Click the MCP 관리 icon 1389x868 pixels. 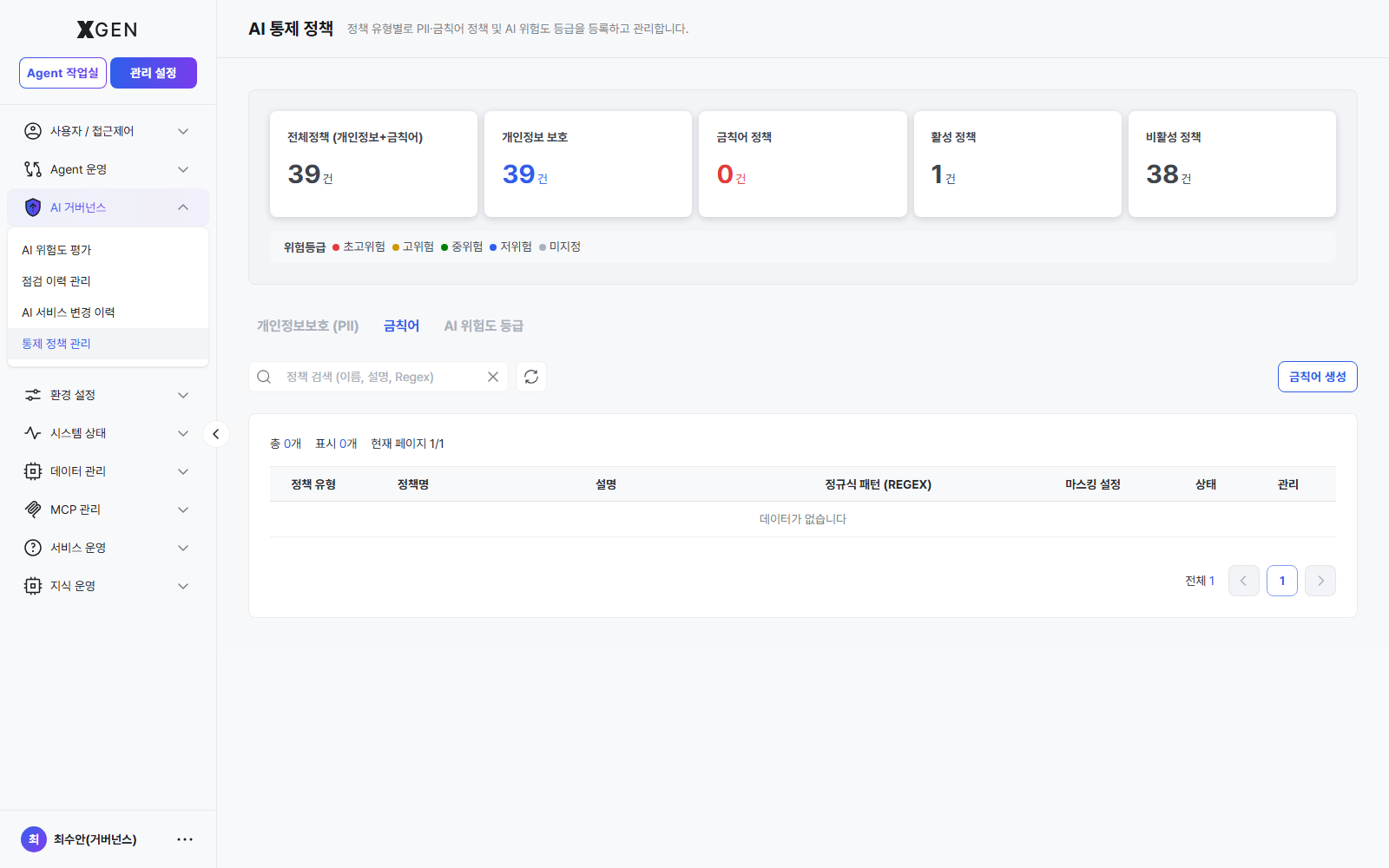33,510
